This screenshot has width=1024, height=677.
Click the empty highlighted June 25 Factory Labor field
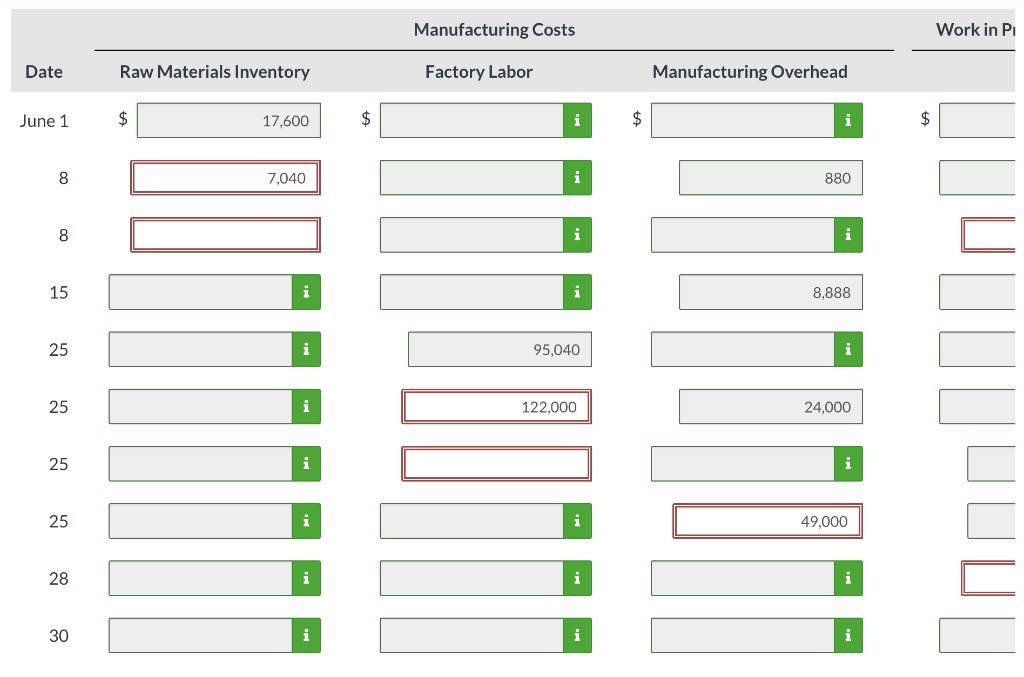[x=496, y=463]
